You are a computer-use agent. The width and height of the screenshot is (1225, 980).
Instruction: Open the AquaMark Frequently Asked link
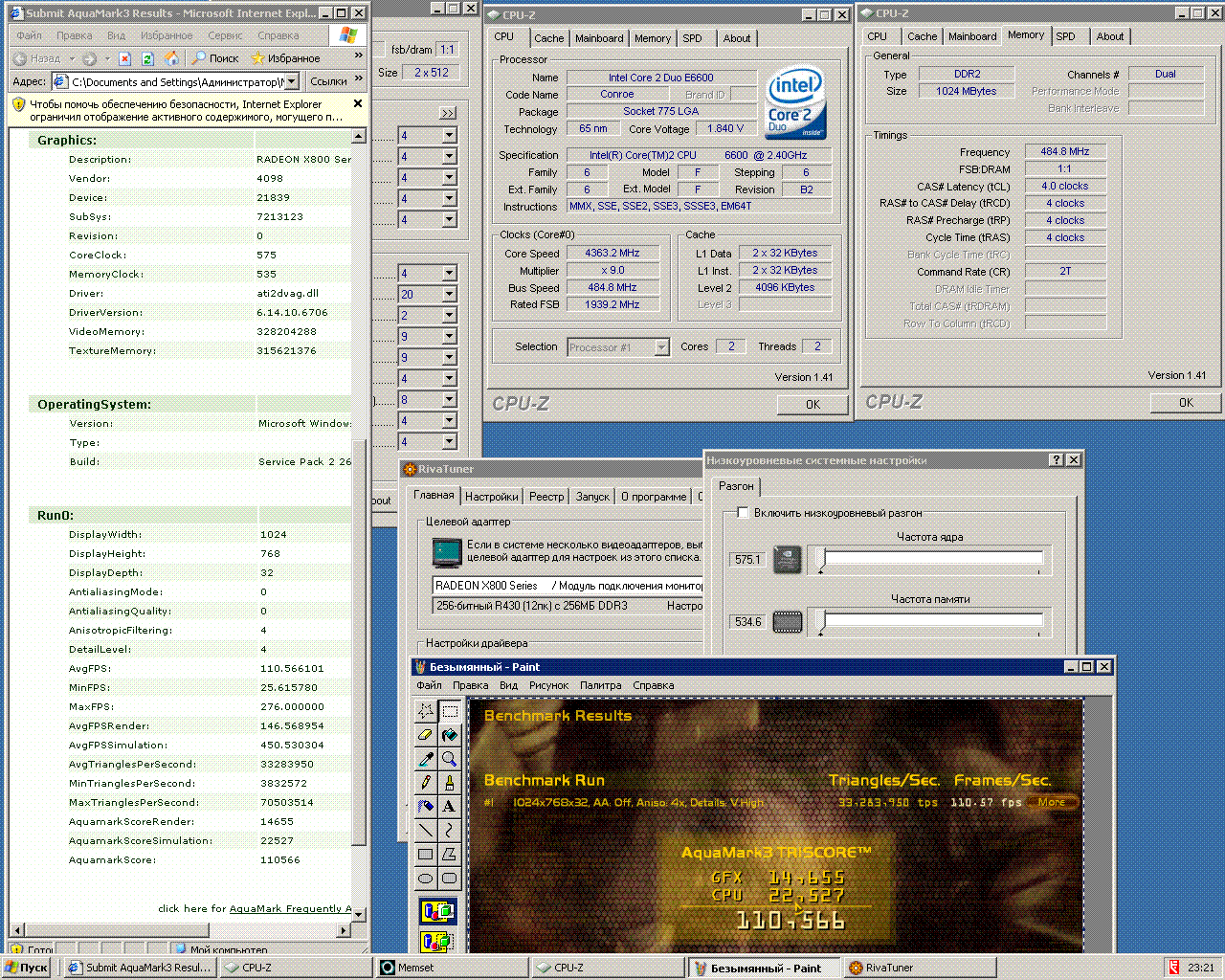(290, 909)
